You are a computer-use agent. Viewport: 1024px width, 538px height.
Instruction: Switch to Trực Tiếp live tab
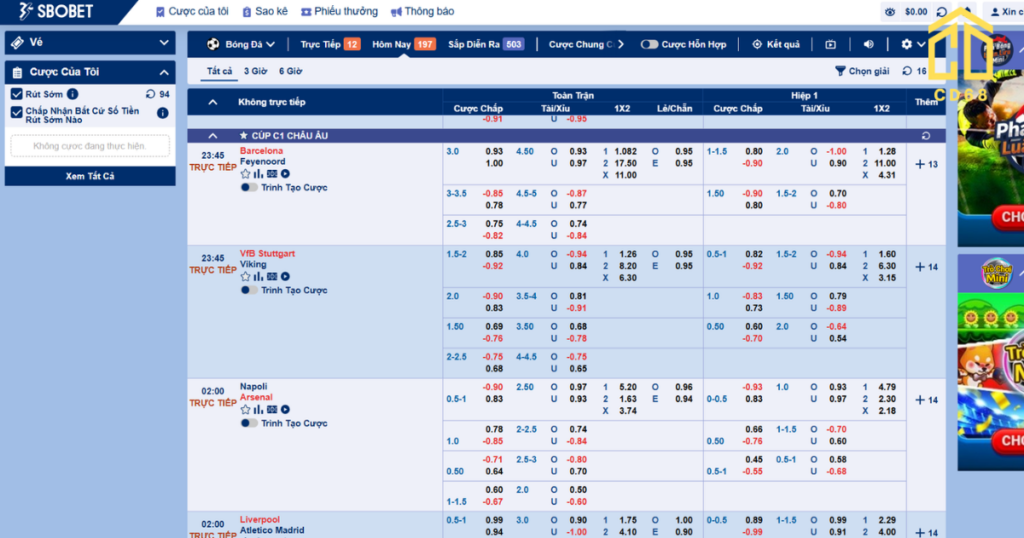coord(330,44)
